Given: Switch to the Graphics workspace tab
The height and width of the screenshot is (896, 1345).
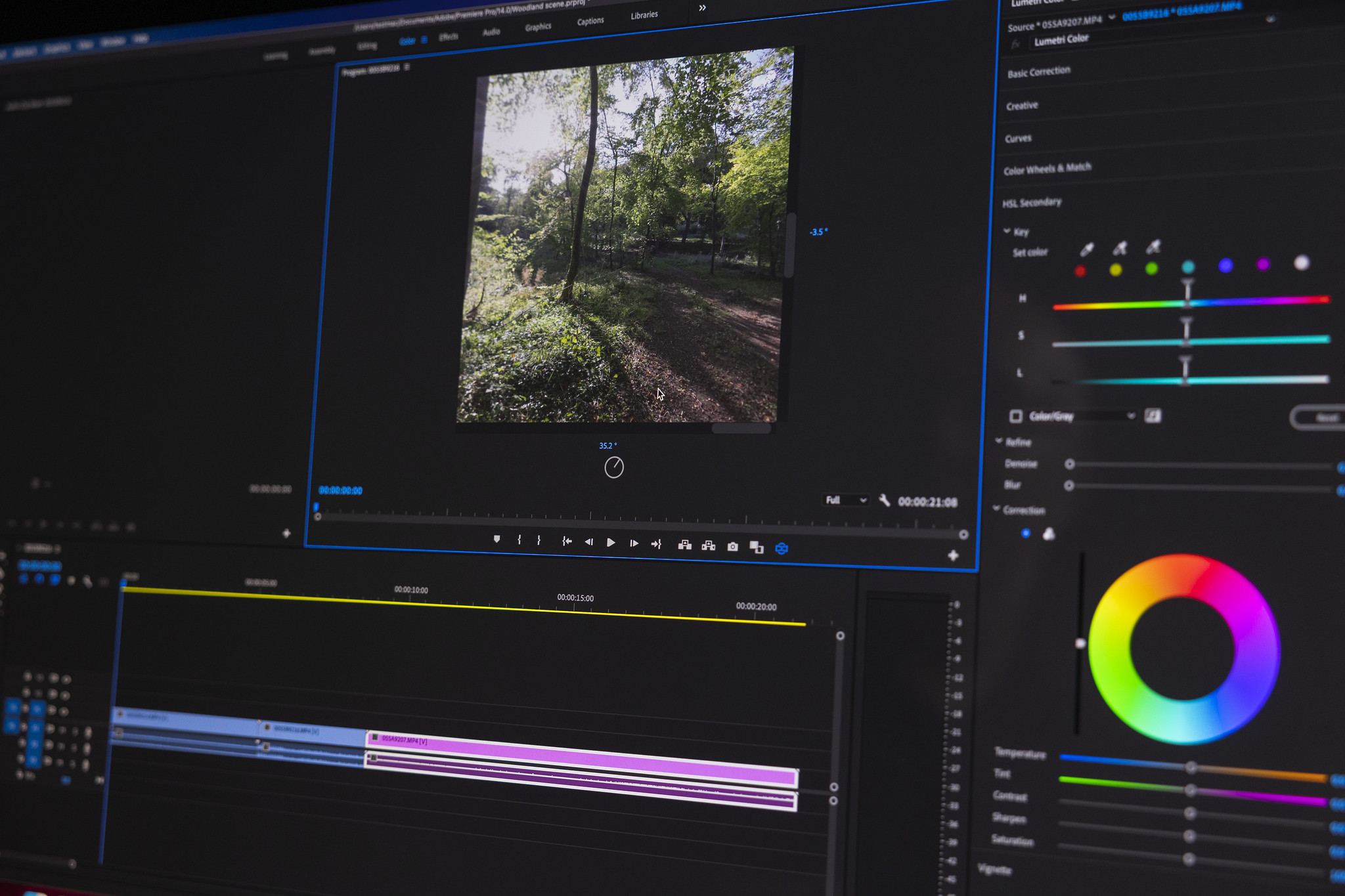Looking at the screenshot, I should tap(538, 27).
